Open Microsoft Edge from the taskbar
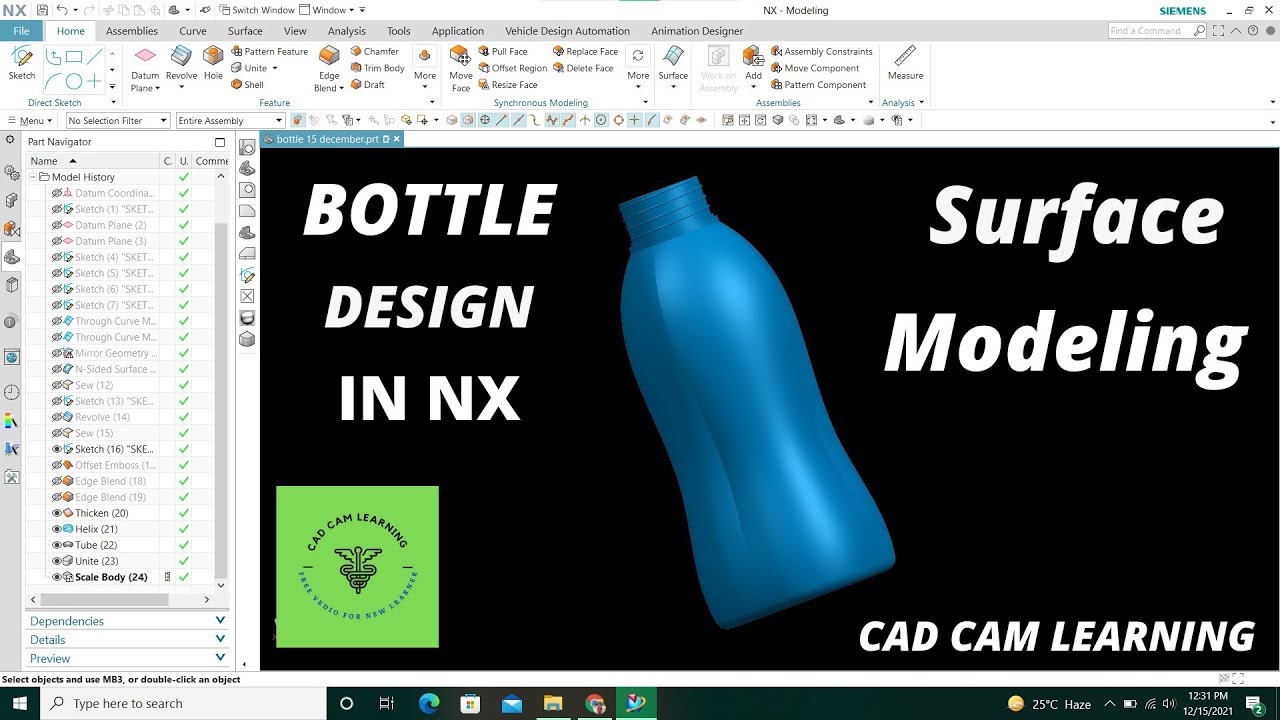1280x720 pixels. click(429, 704)
